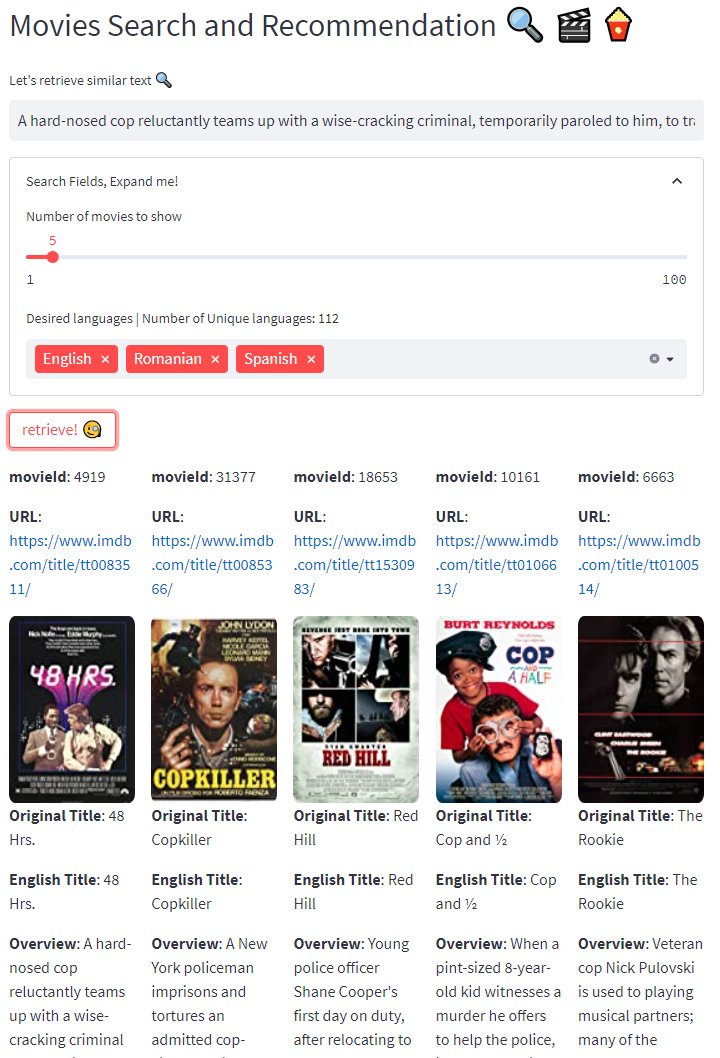This screenshot has width=720, height=1058.
Task: Clear all selected languages icon
Action: (x=654, y=359)
